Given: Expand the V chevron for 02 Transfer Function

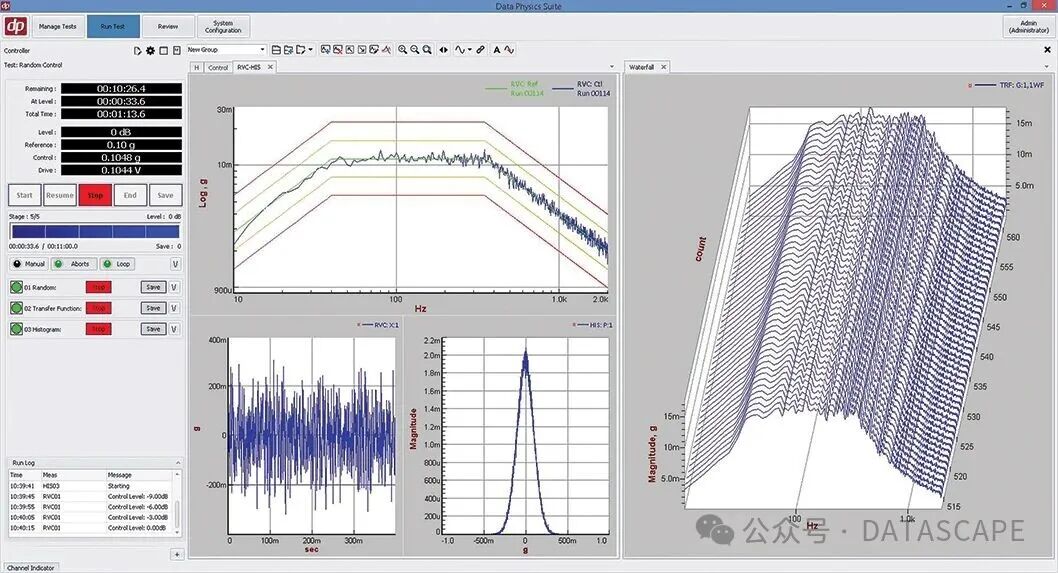Looking at the screenshot, I should [x=174, y=308].
